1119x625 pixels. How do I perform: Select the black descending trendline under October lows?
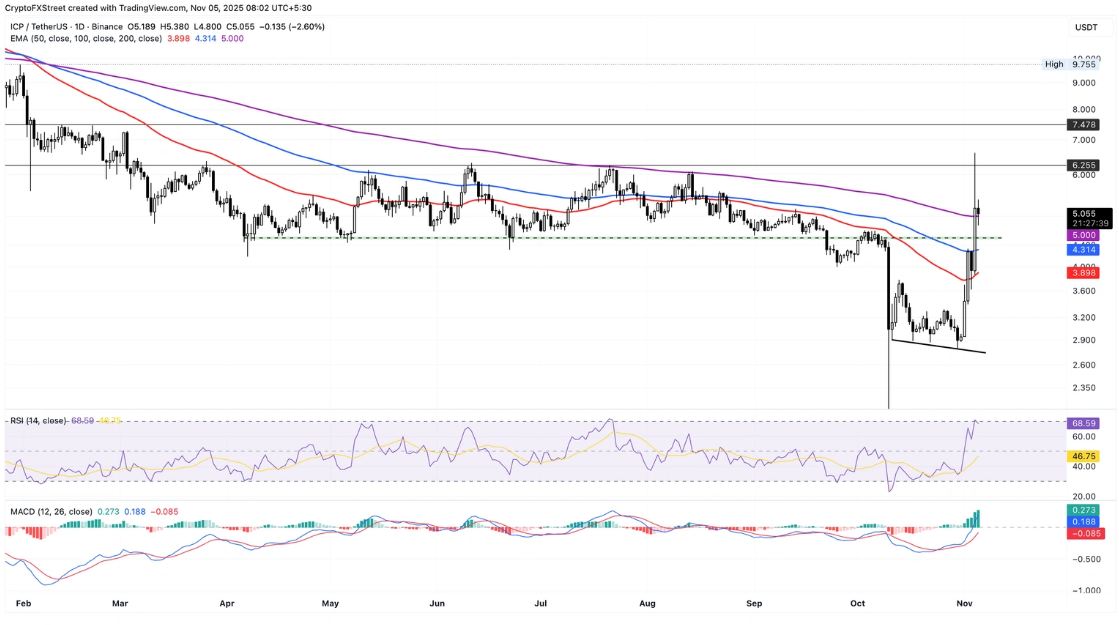(940, 347)
